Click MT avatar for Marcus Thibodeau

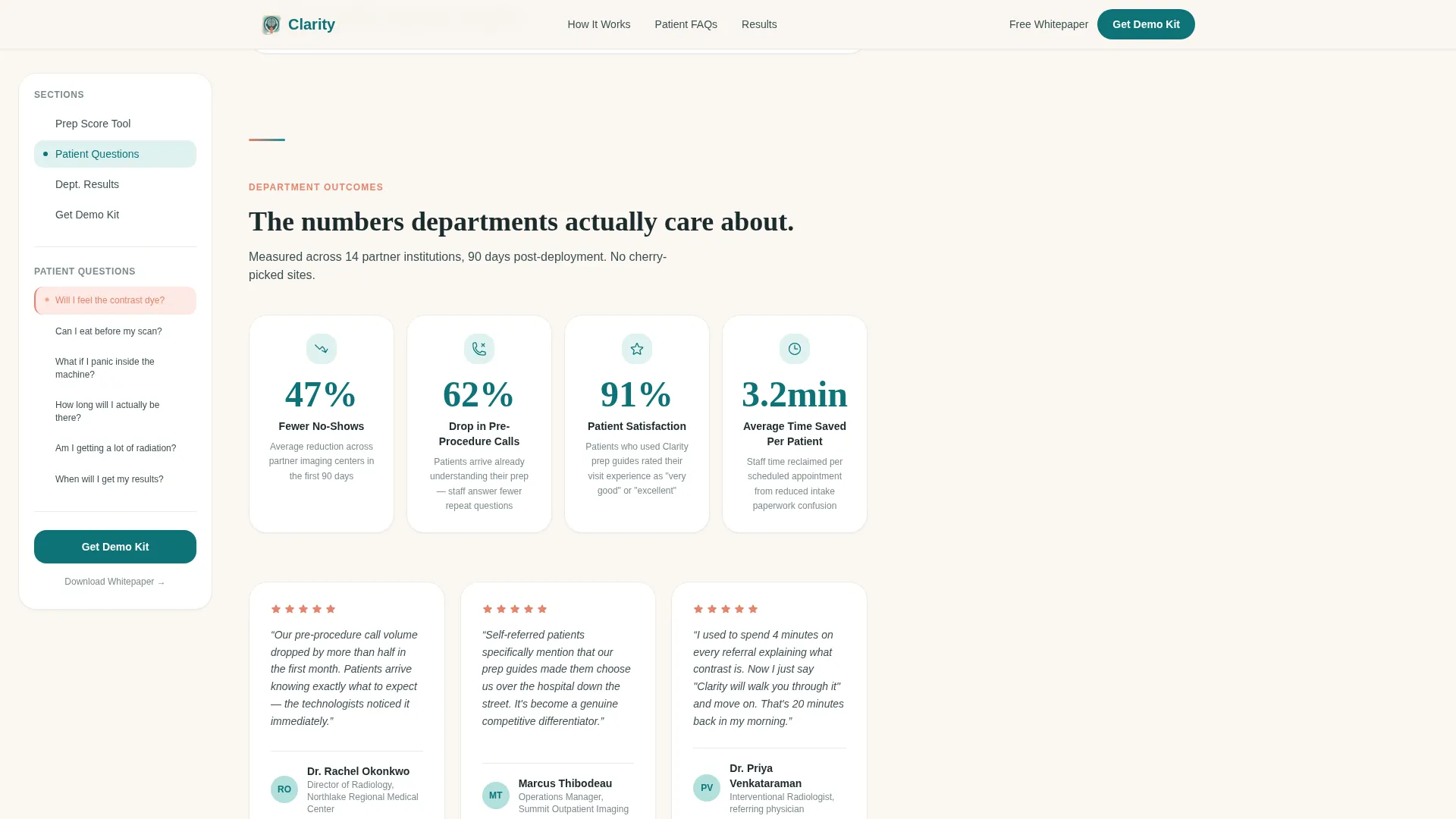496,795
